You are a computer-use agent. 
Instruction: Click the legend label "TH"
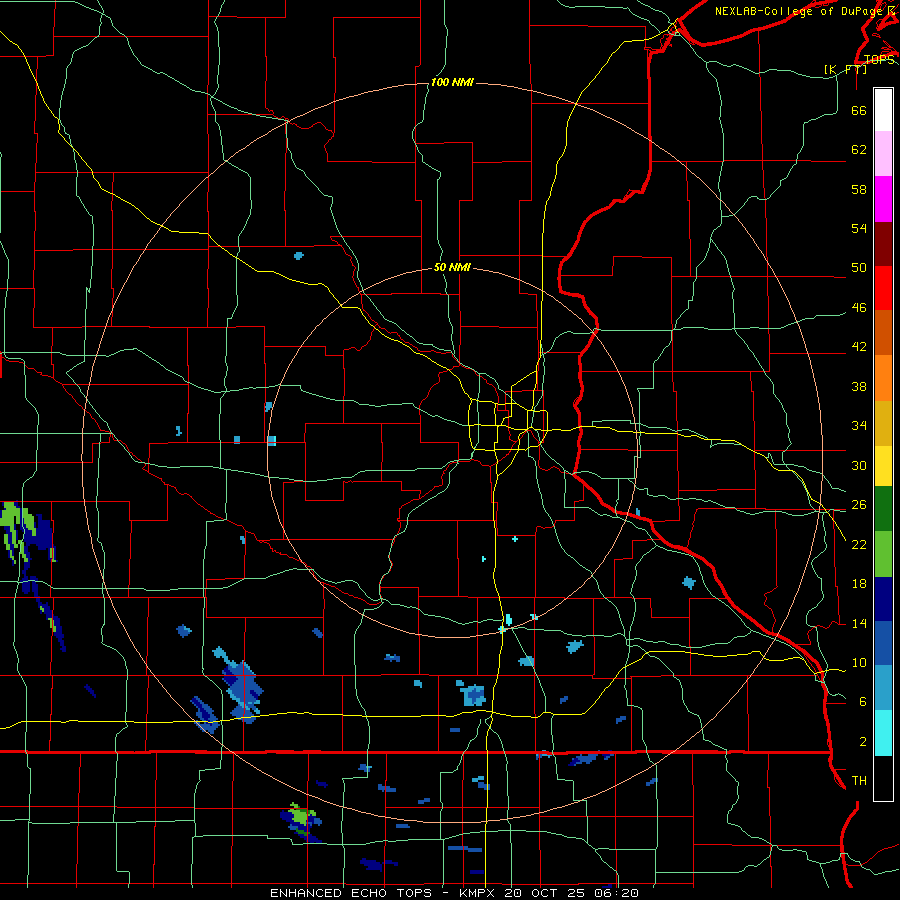[859, 781]
